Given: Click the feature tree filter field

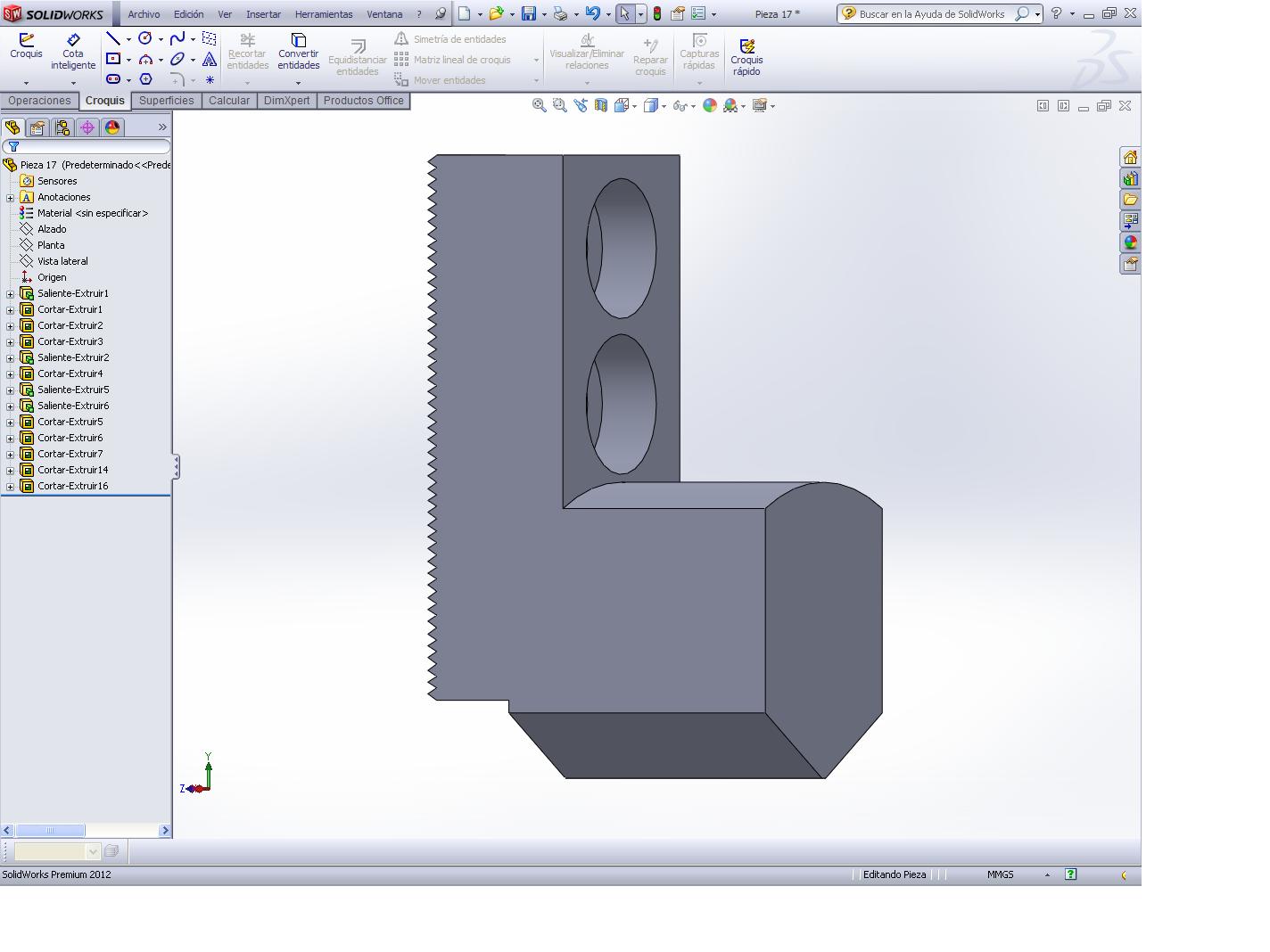Looking at the screenshot, I should [x=86, y=146].
